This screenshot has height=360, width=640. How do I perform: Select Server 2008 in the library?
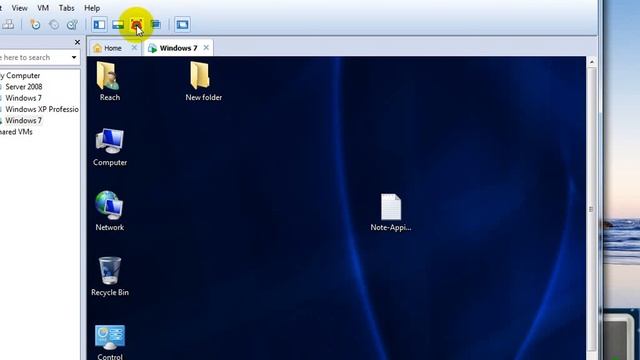pyautogui.click(x=23, y=87)
